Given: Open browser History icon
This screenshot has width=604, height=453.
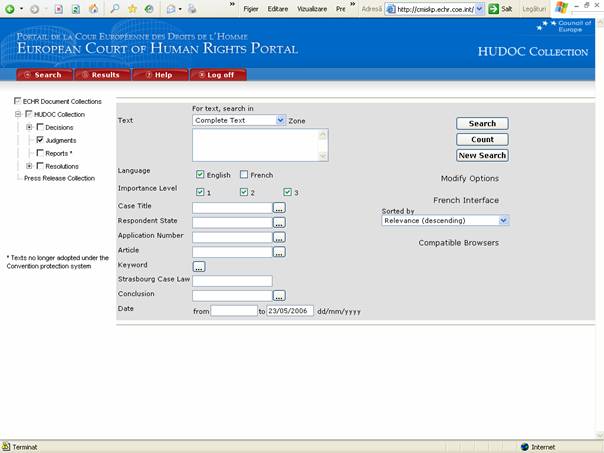Looking at the screenshot, I should [x=149, y=8].
